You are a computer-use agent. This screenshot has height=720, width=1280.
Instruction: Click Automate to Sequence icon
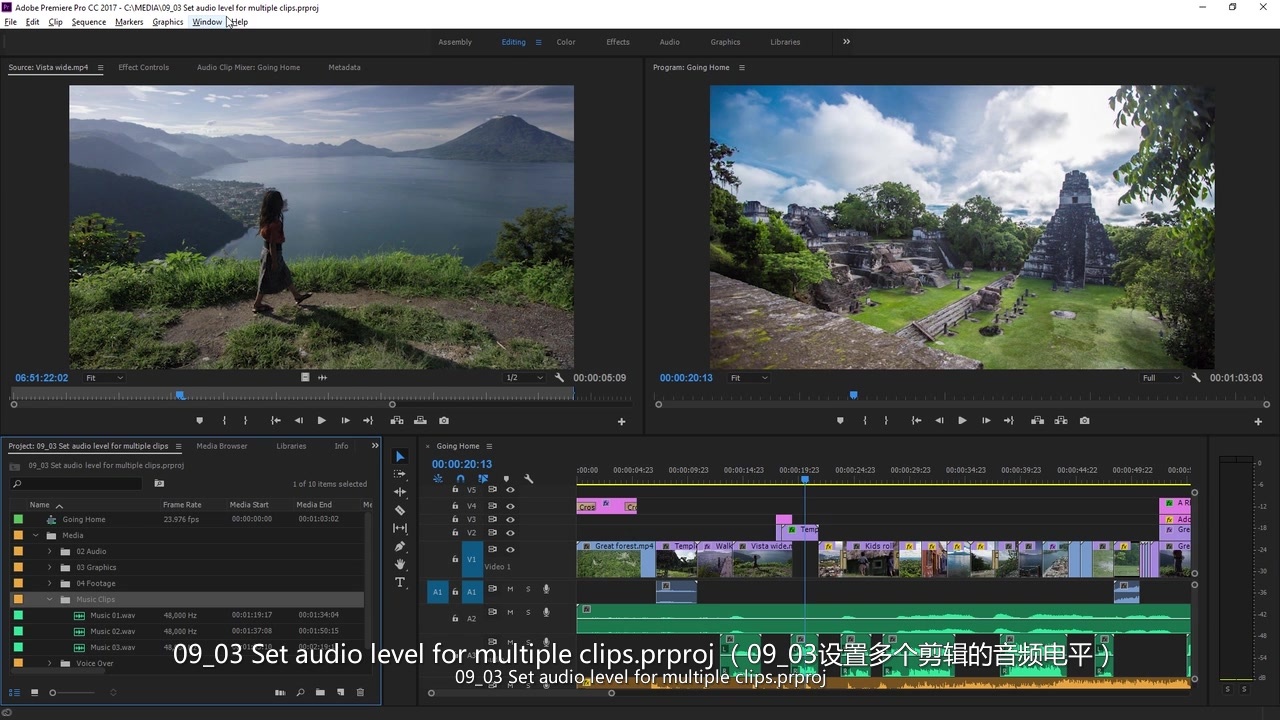click(x=280, y=692)
